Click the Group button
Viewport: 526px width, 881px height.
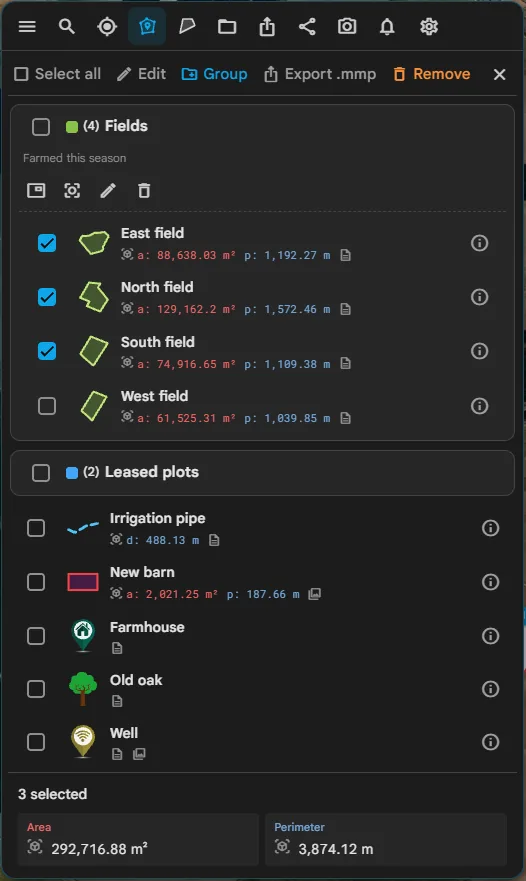tap(214, 74)
